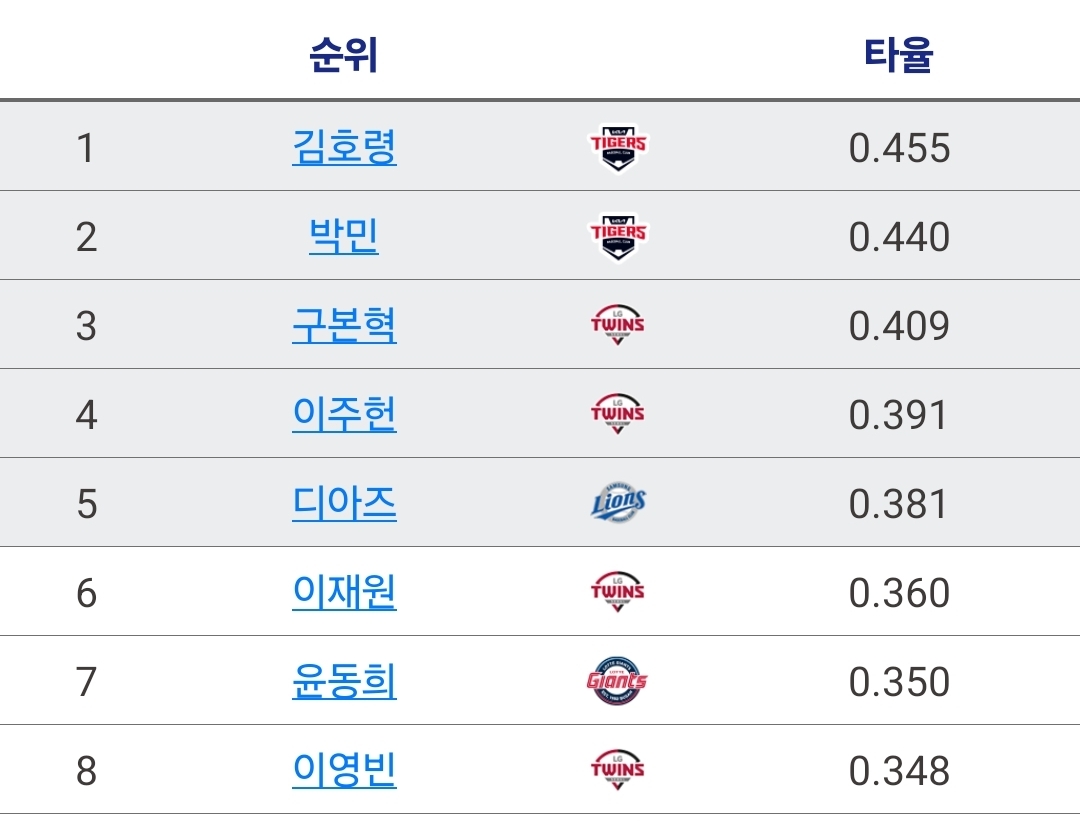Open player 윤동희's profile link
Viewport: 1080px width, 821px height.
point(344,680)
